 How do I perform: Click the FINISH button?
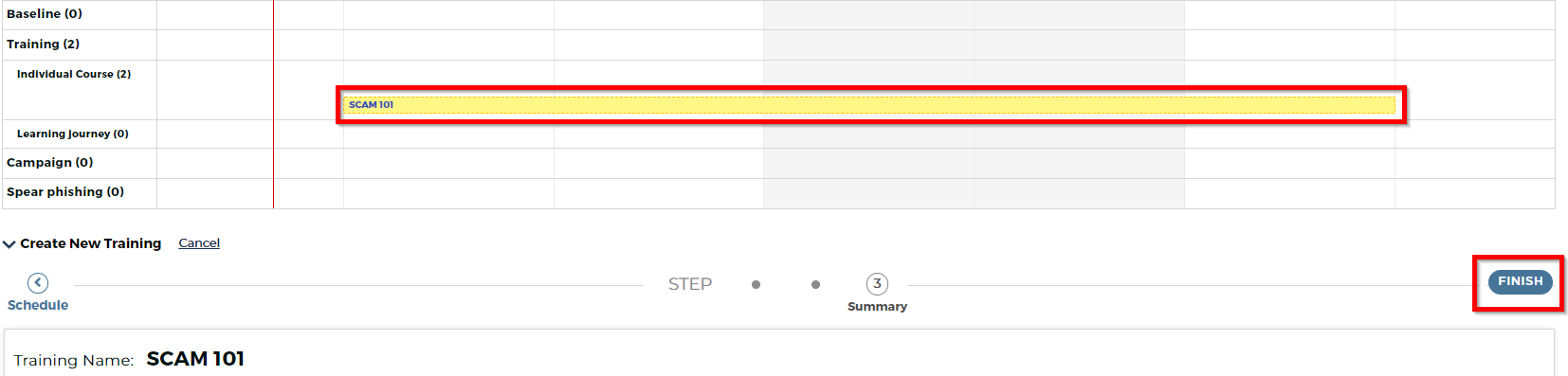click(1520, 282)
